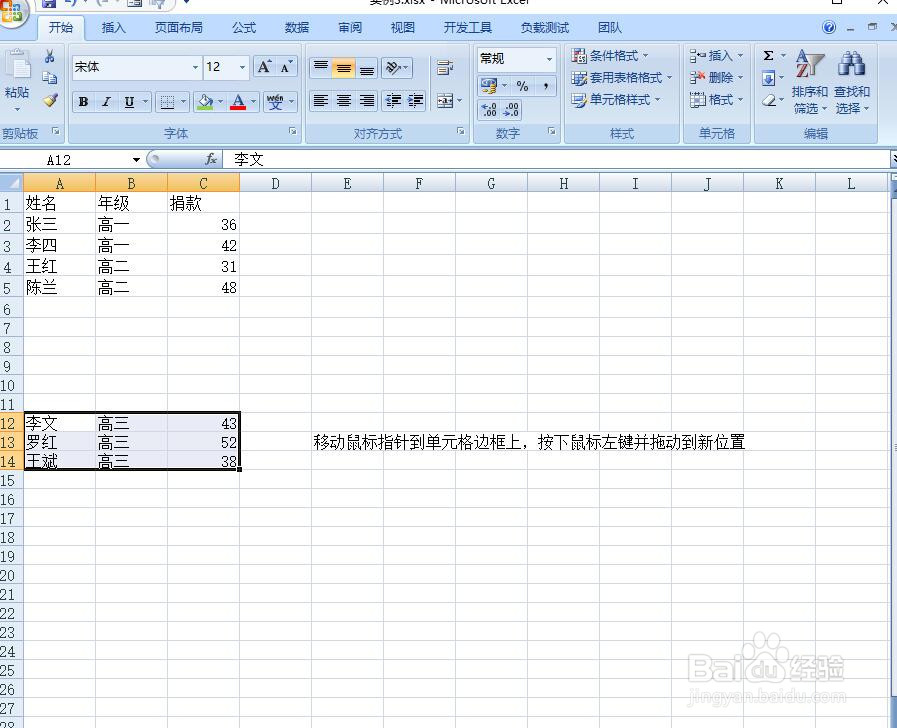Click cell containing 陈兰

tap(59, 288)
